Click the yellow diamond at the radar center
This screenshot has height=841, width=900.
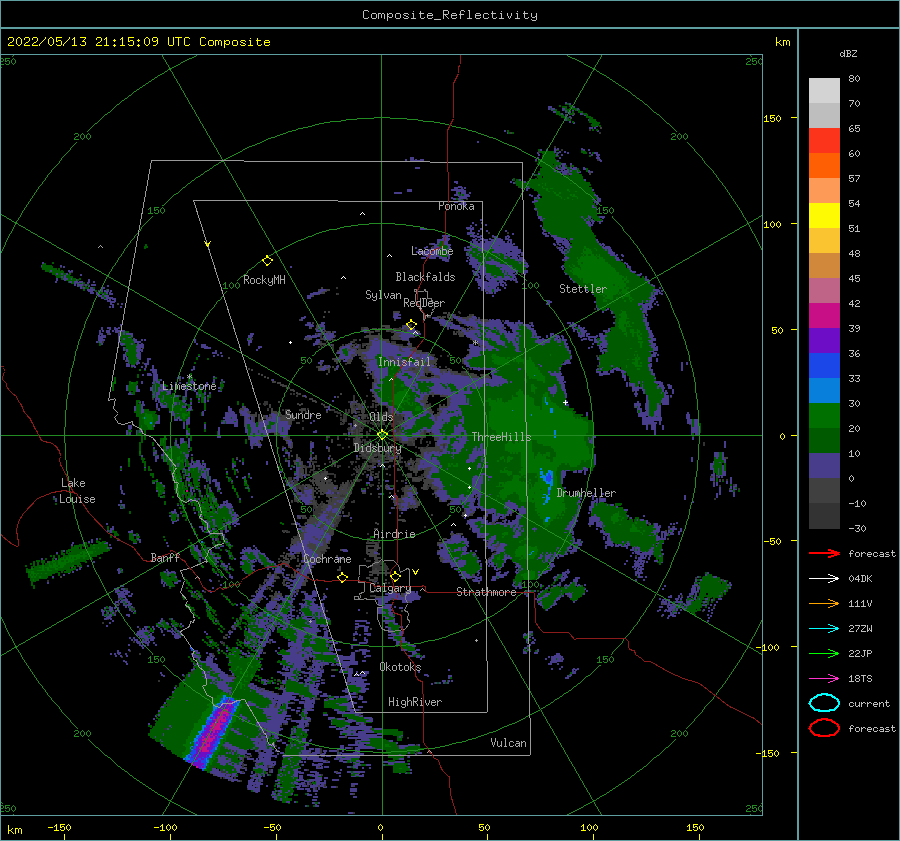(x=382, y=435)
